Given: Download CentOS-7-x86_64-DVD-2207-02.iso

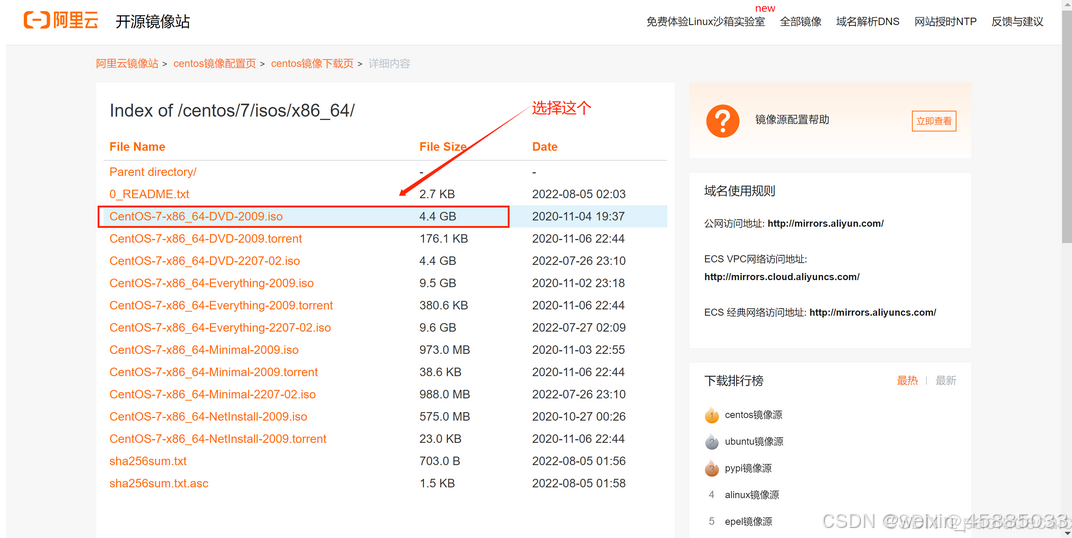Looking at the screenshot, I should point(204,261).
